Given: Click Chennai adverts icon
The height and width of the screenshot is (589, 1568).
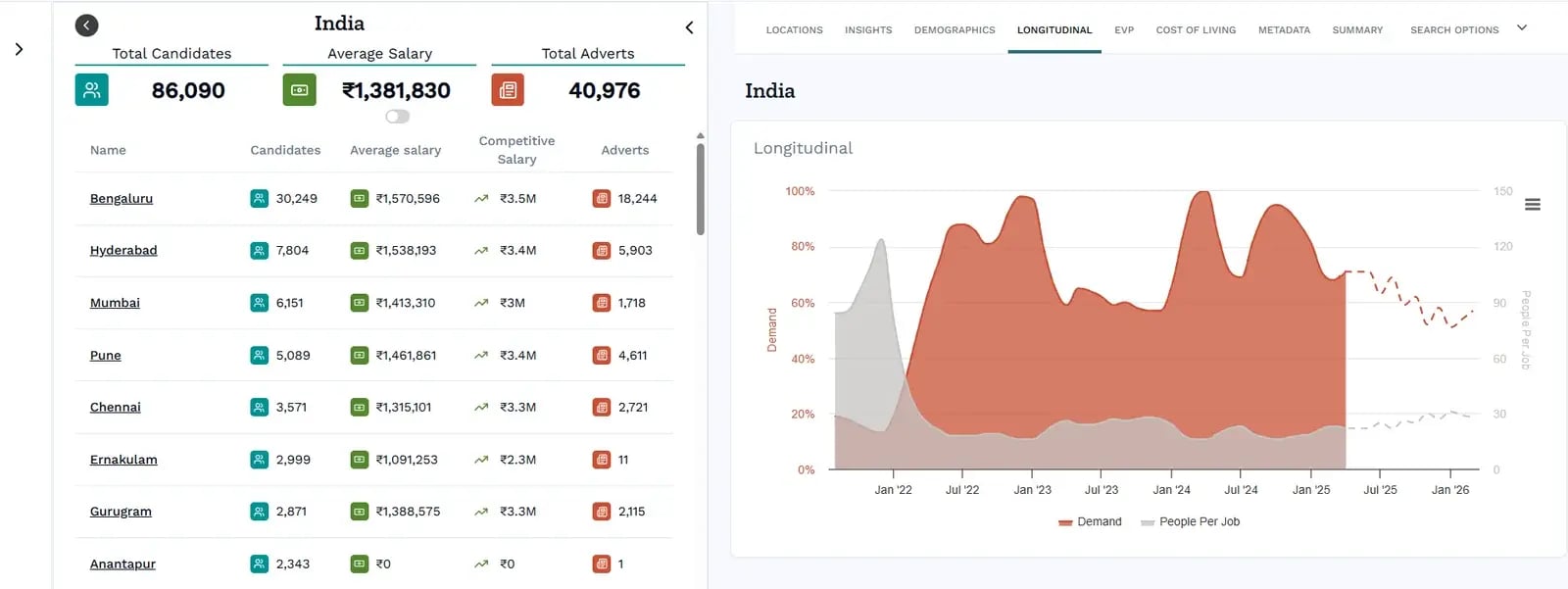Looking at the screenshot, I should tap(602, 408).
